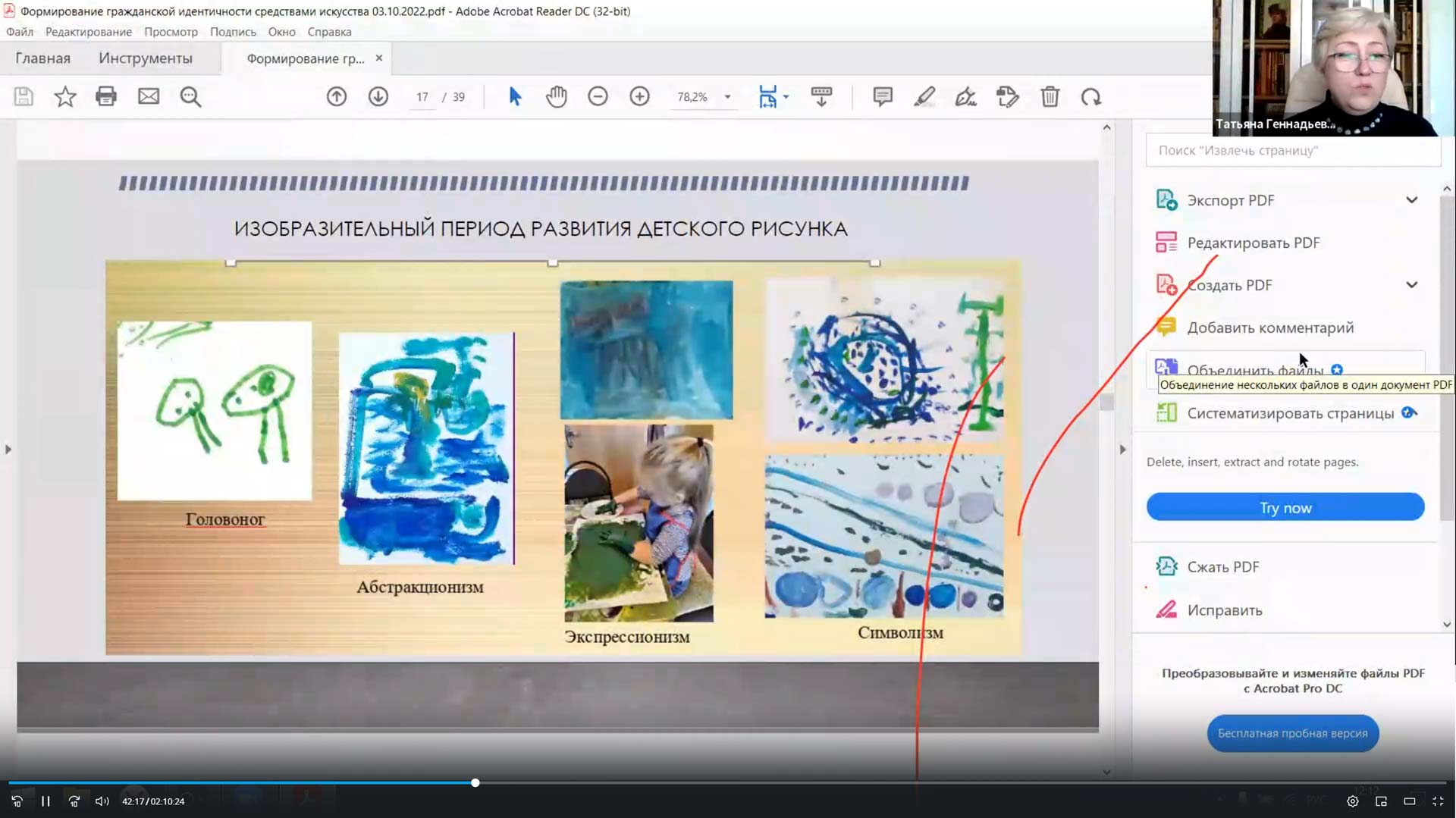Open the Редактирование menu

click(89, 32)
